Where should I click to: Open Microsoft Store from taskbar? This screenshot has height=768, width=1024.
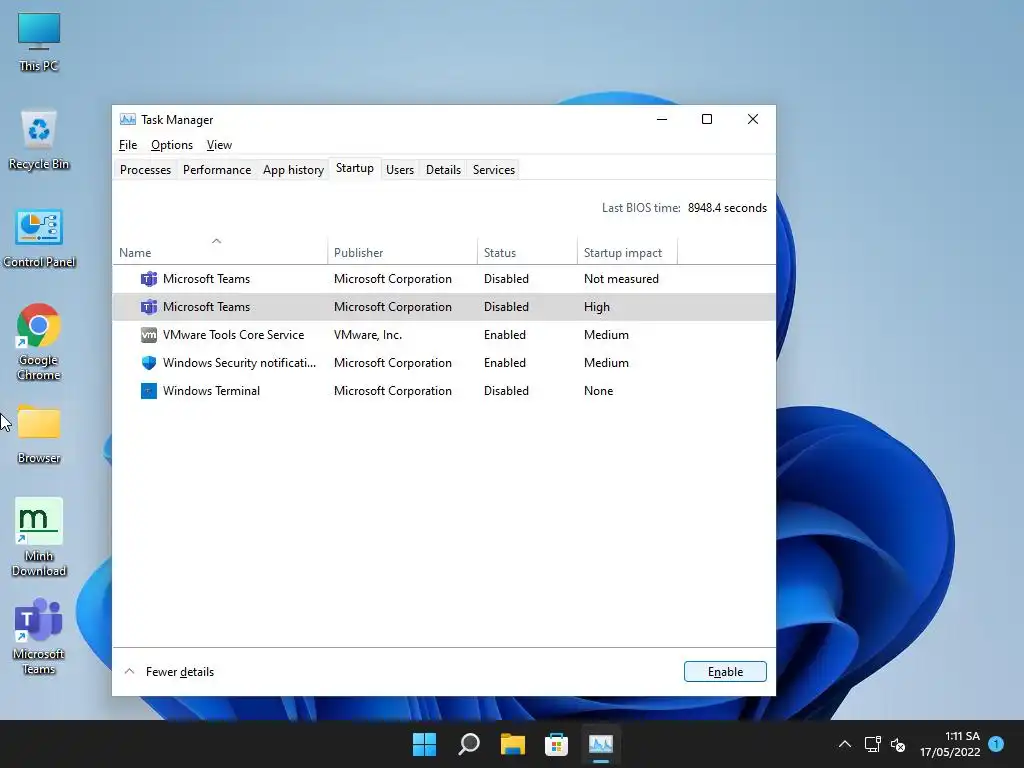(556, 744)
